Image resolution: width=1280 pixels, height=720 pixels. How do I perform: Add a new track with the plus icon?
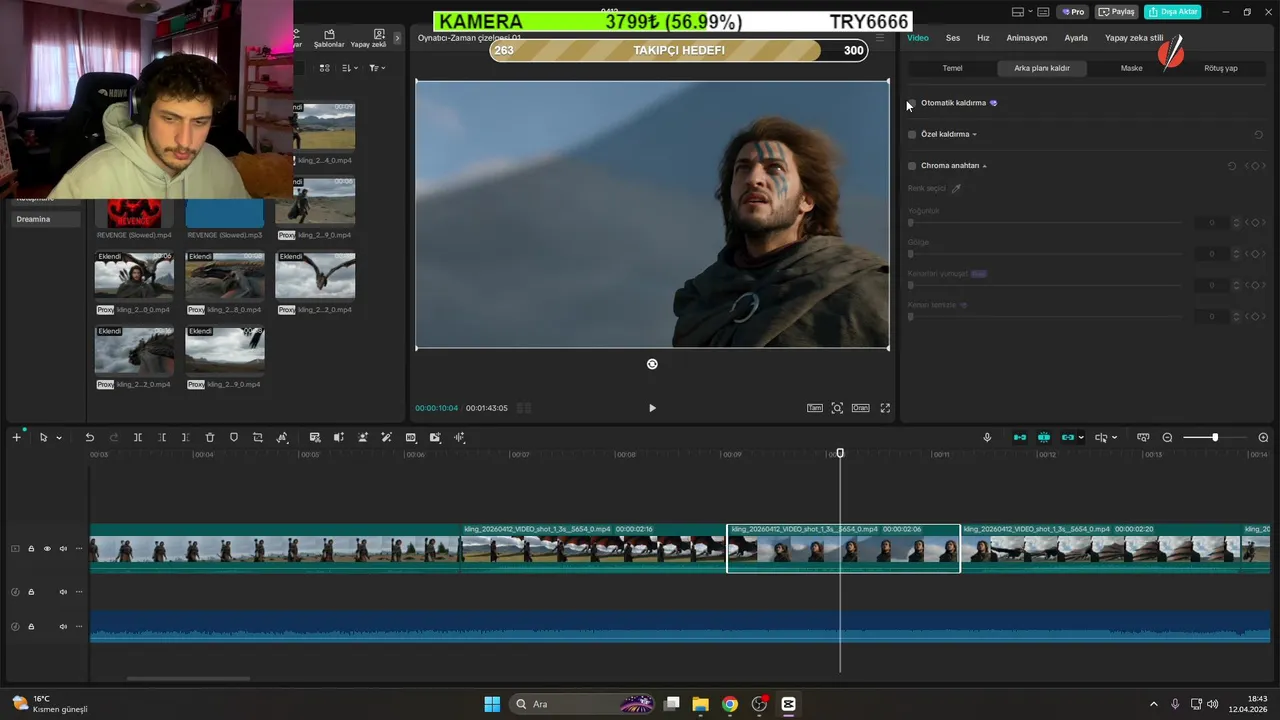pyautogui.click(x=16, y=438)
